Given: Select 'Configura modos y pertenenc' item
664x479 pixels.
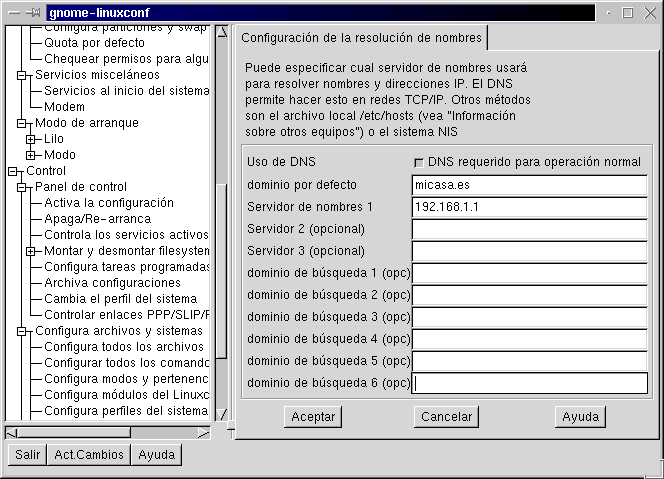Looking at the screenshot, I should pos(126,379).
